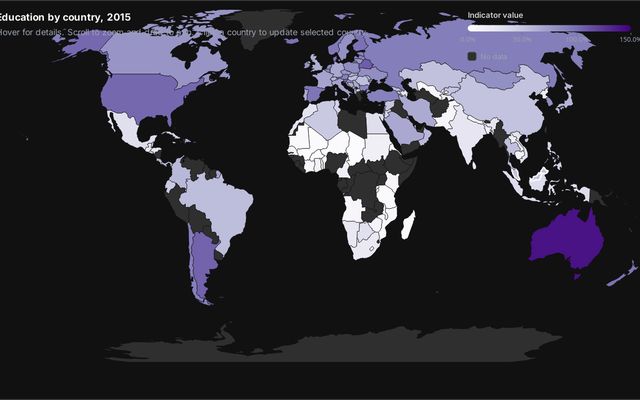Select gray Ethiopia on the map
This screenshot has height=400, width=640.
pos(398,160)
